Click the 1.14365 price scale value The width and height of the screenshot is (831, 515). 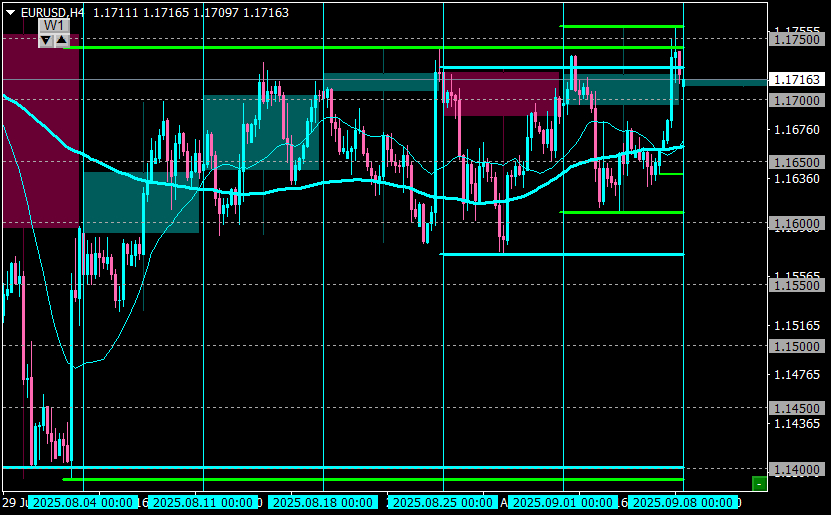(797, 424)
